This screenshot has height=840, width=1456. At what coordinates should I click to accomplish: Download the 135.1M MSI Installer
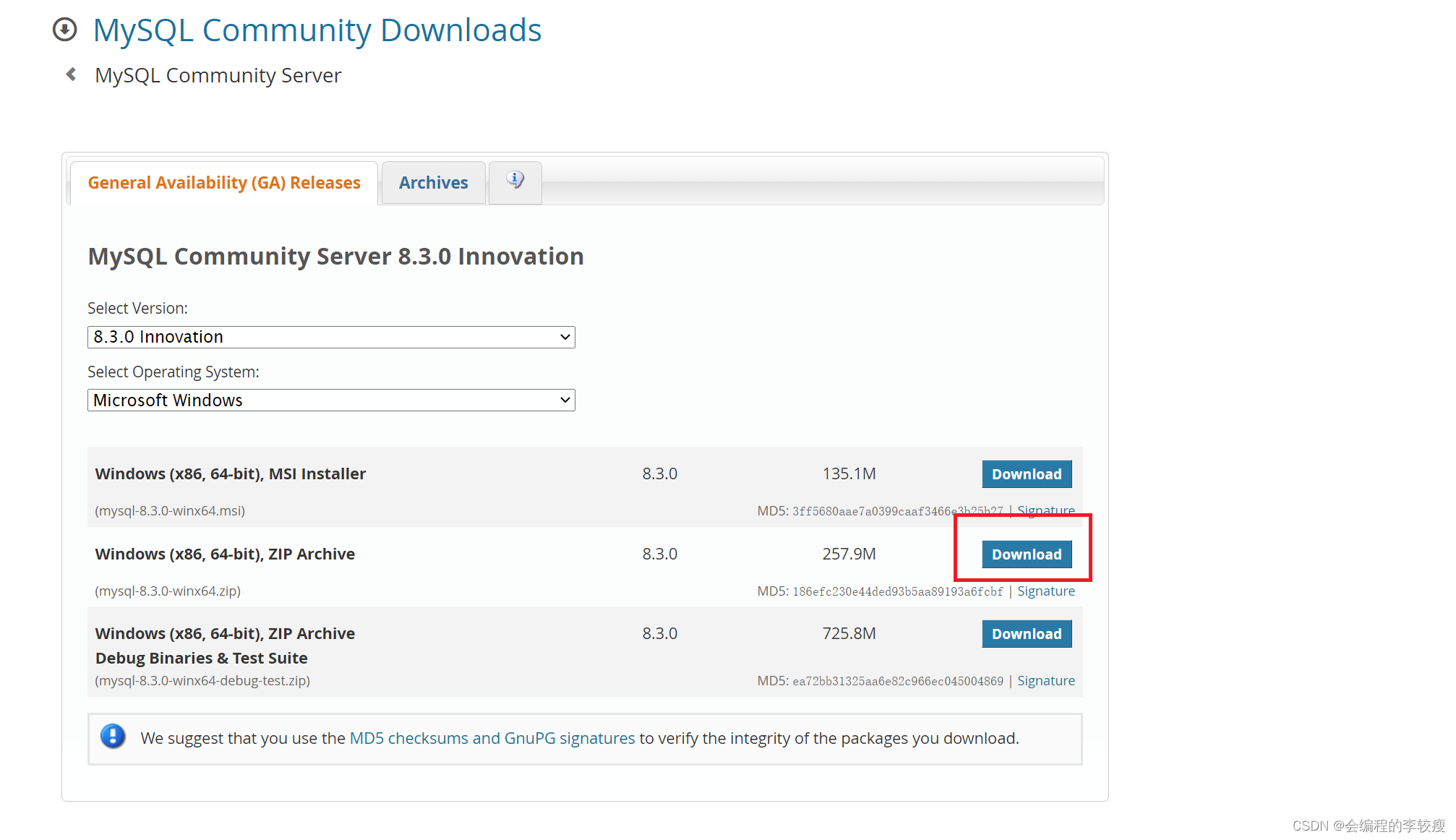[1027, 474]
